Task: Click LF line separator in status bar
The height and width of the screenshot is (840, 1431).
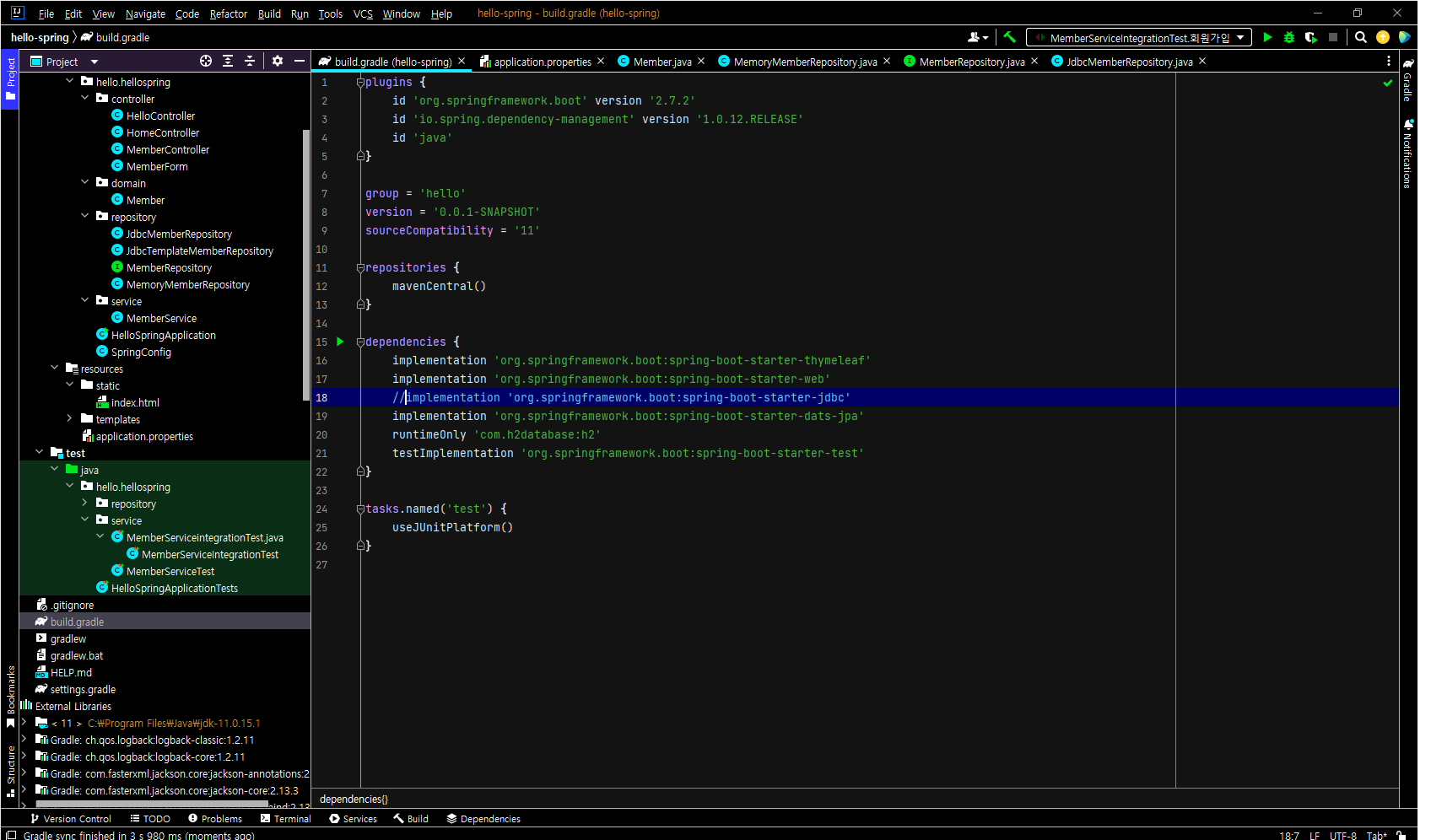Action: click(1315, 836)
